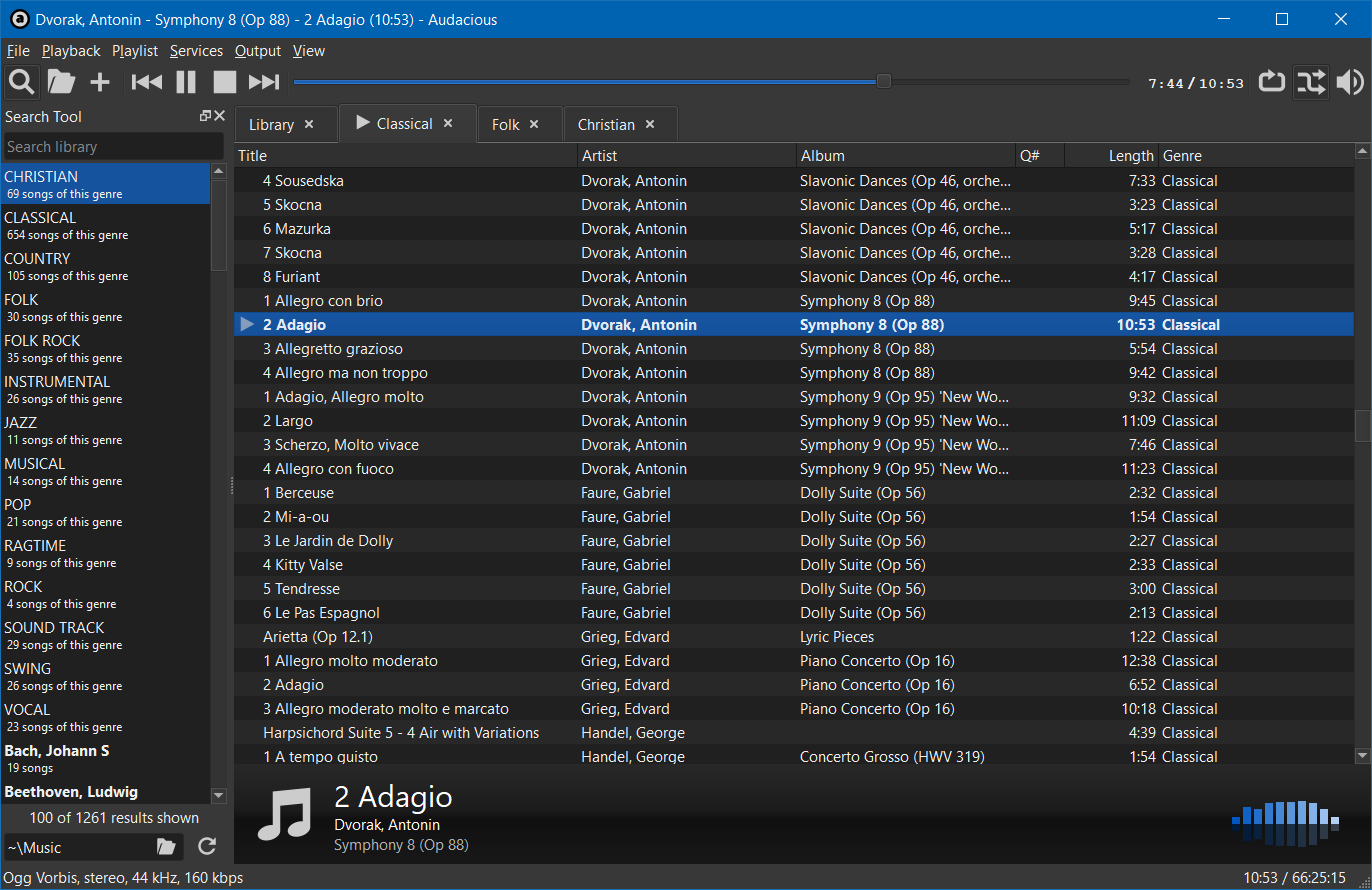
Task: Select '3 Allegretto grazioso' track
Action: click(x=794, y=349)
